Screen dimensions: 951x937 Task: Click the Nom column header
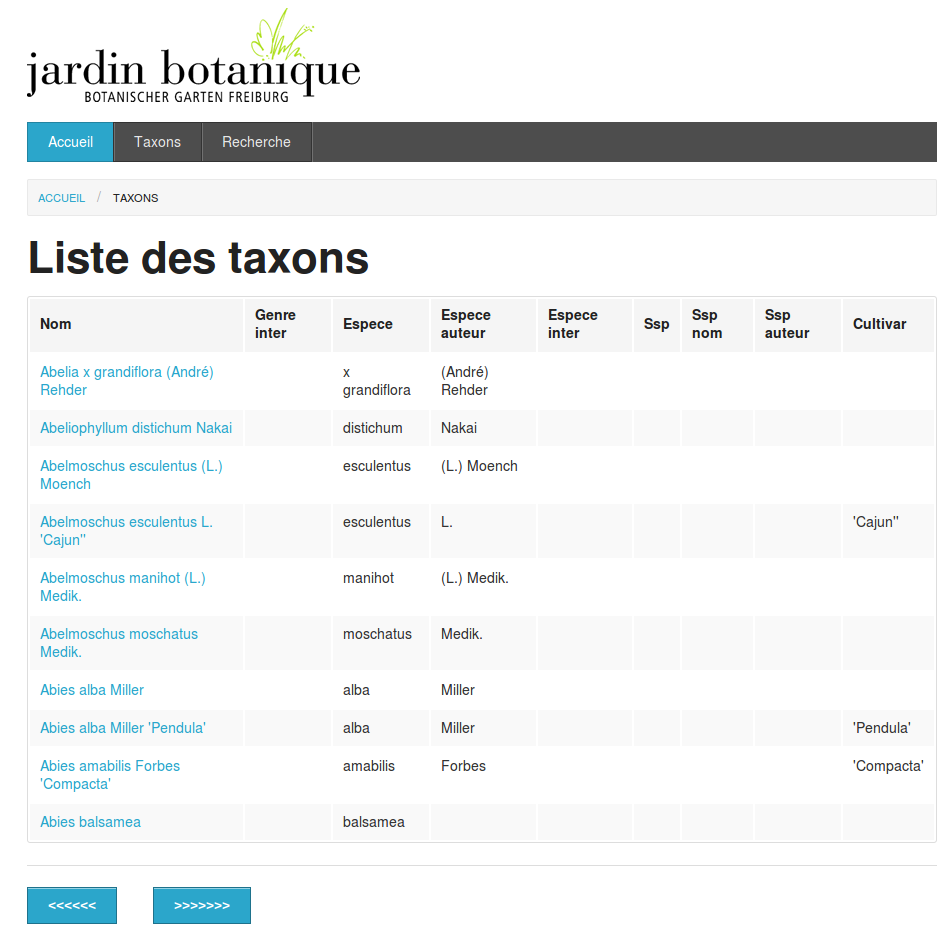(x=56, y=324)
